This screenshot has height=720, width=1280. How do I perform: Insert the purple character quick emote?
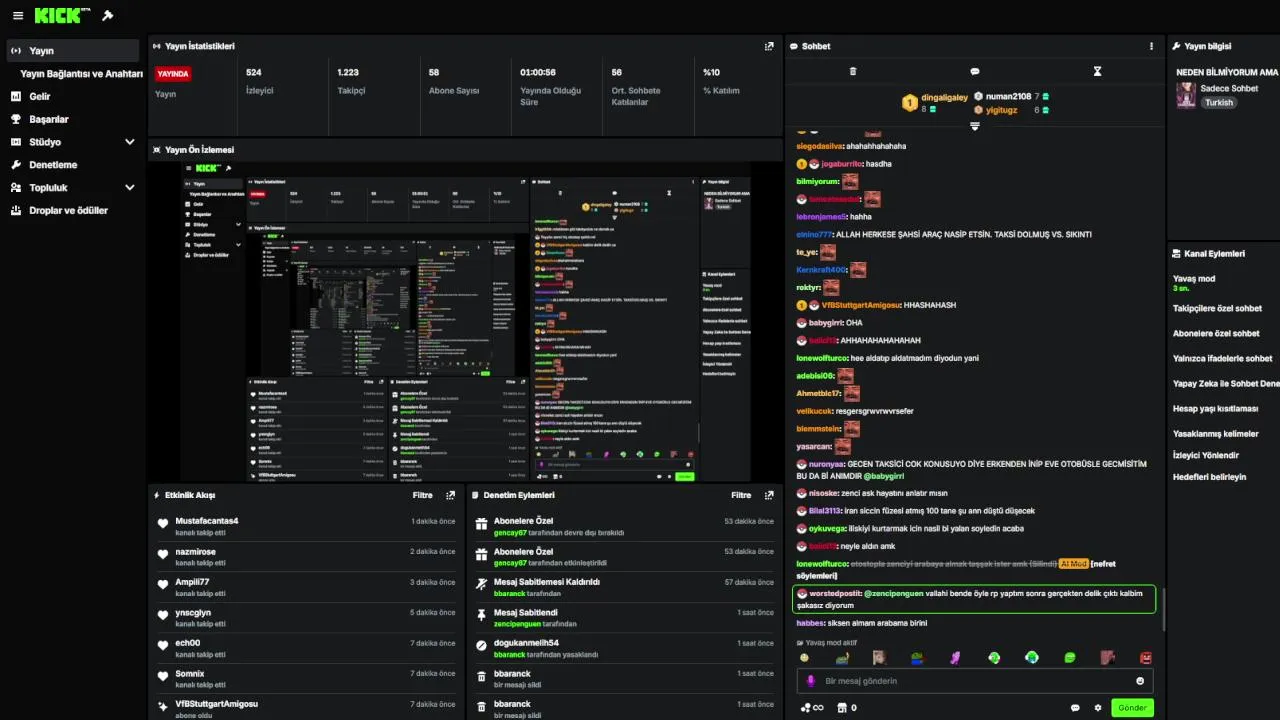pos(955,658)
